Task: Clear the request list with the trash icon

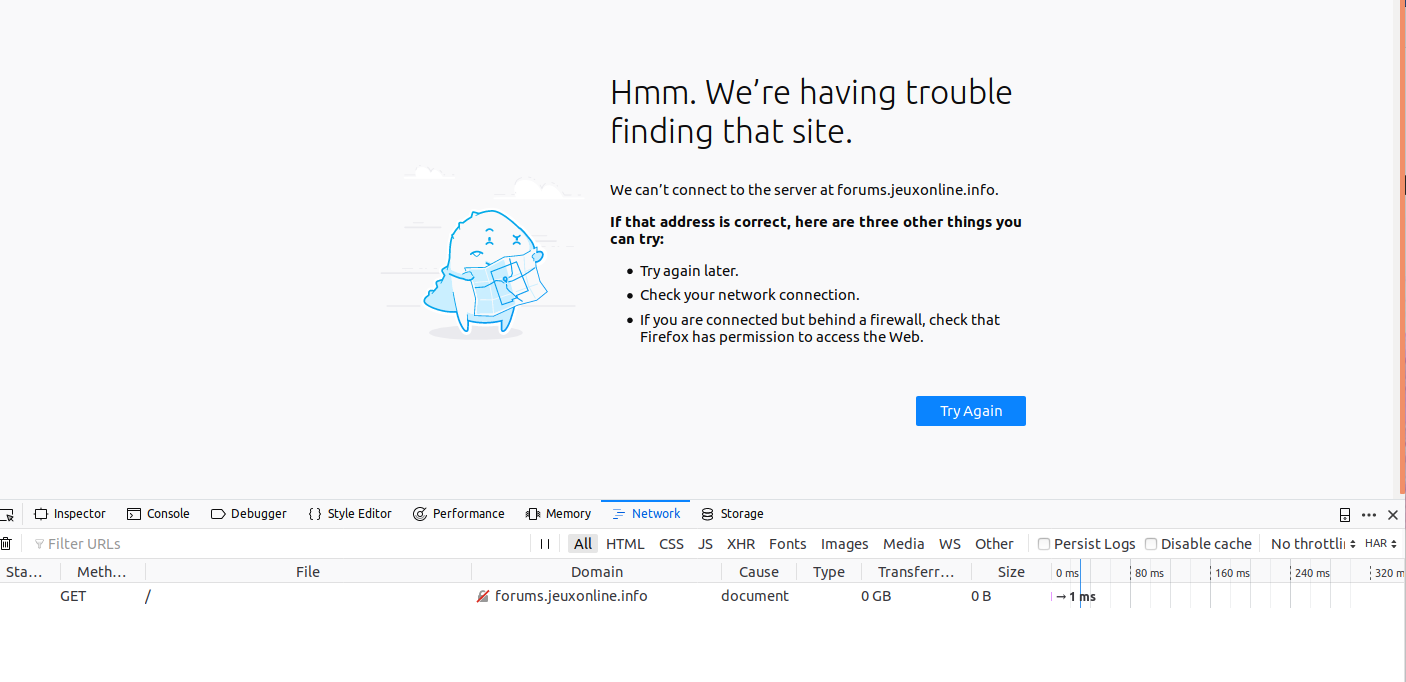Action: [6, 544]
